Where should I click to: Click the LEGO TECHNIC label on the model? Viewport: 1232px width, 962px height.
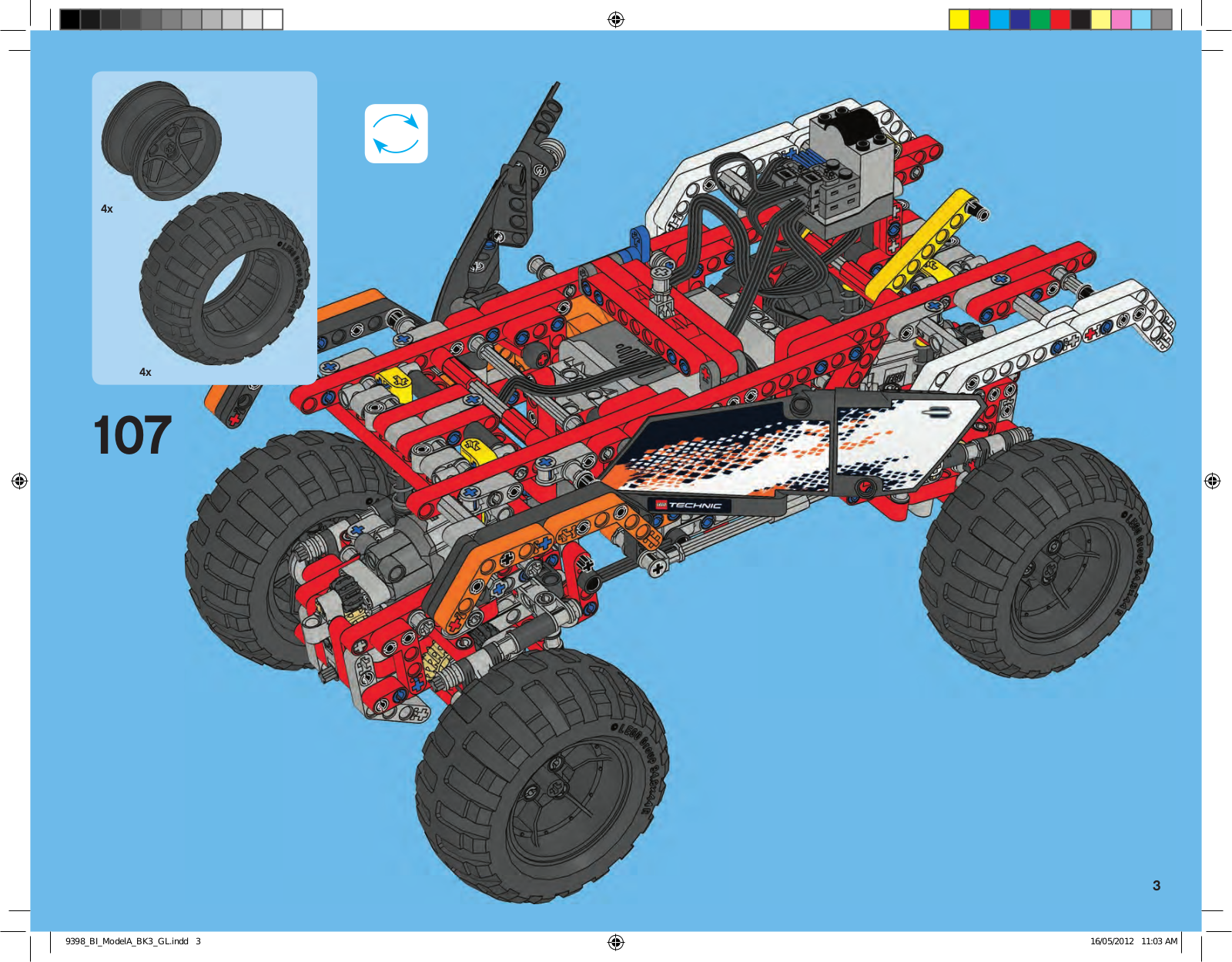tap(688, 505)
